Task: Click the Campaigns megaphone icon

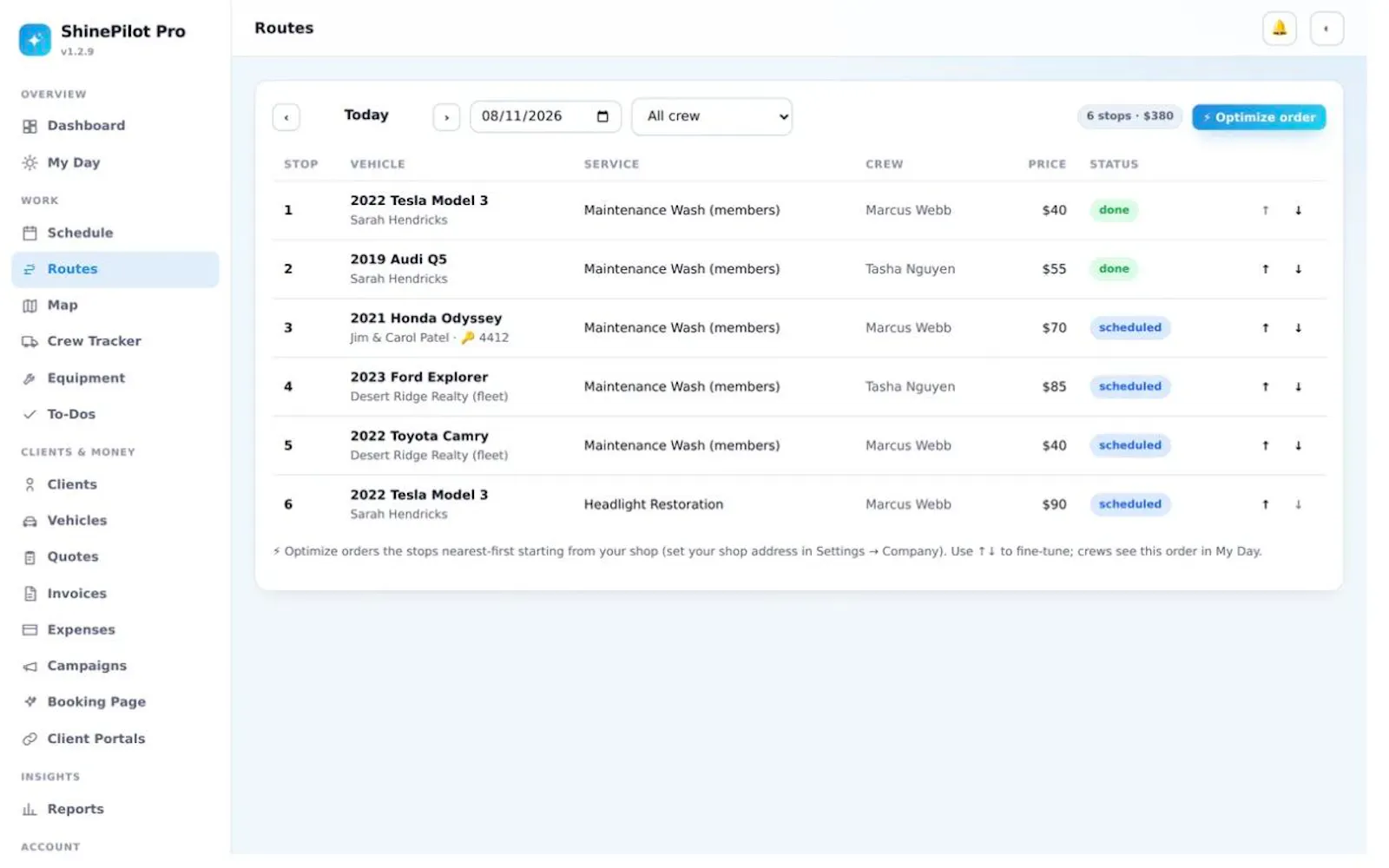Action: tap(30, 667)
